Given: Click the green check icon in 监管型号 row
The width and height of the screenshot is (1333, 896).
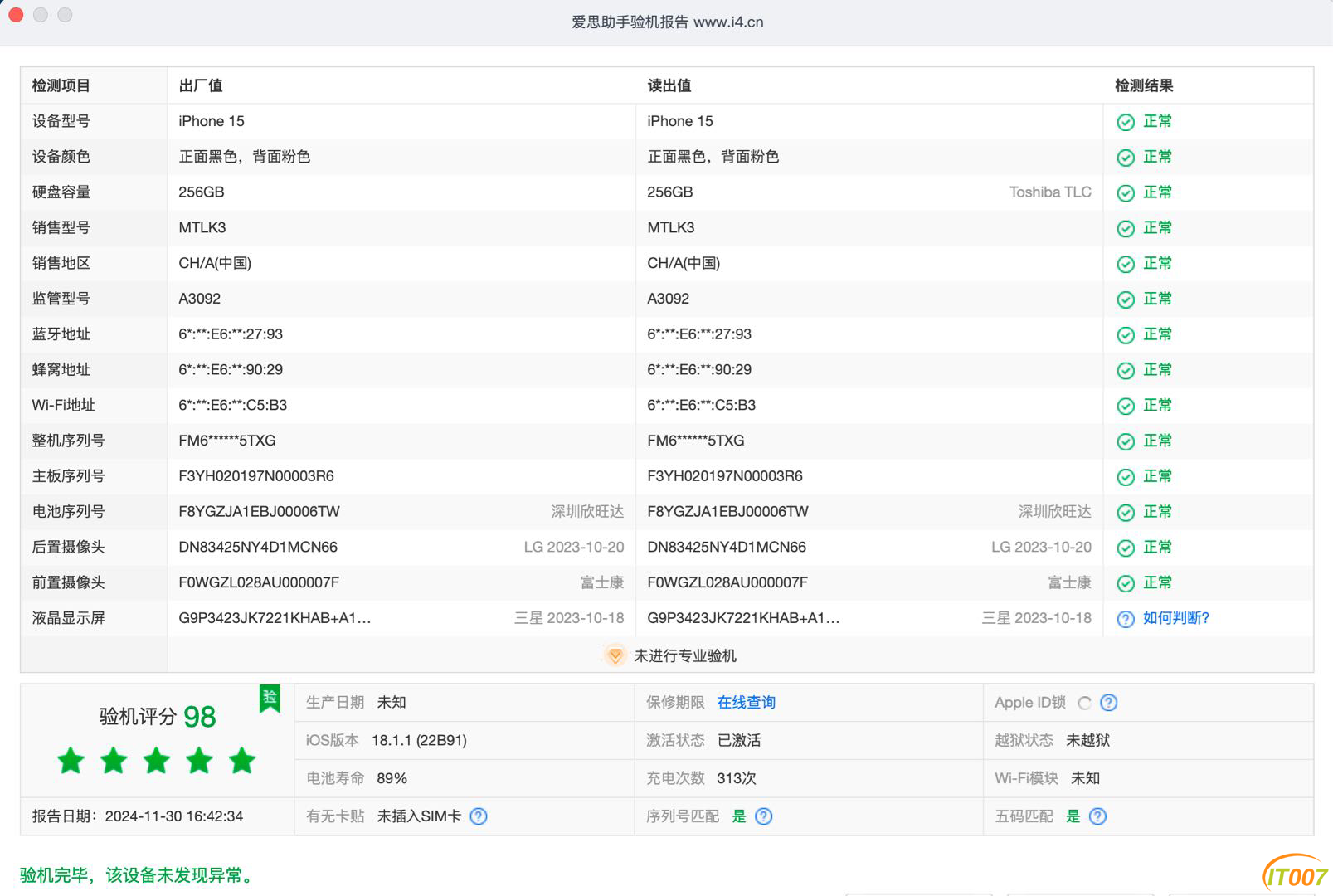Looking at the screenshot, I should click(1126, 299).
